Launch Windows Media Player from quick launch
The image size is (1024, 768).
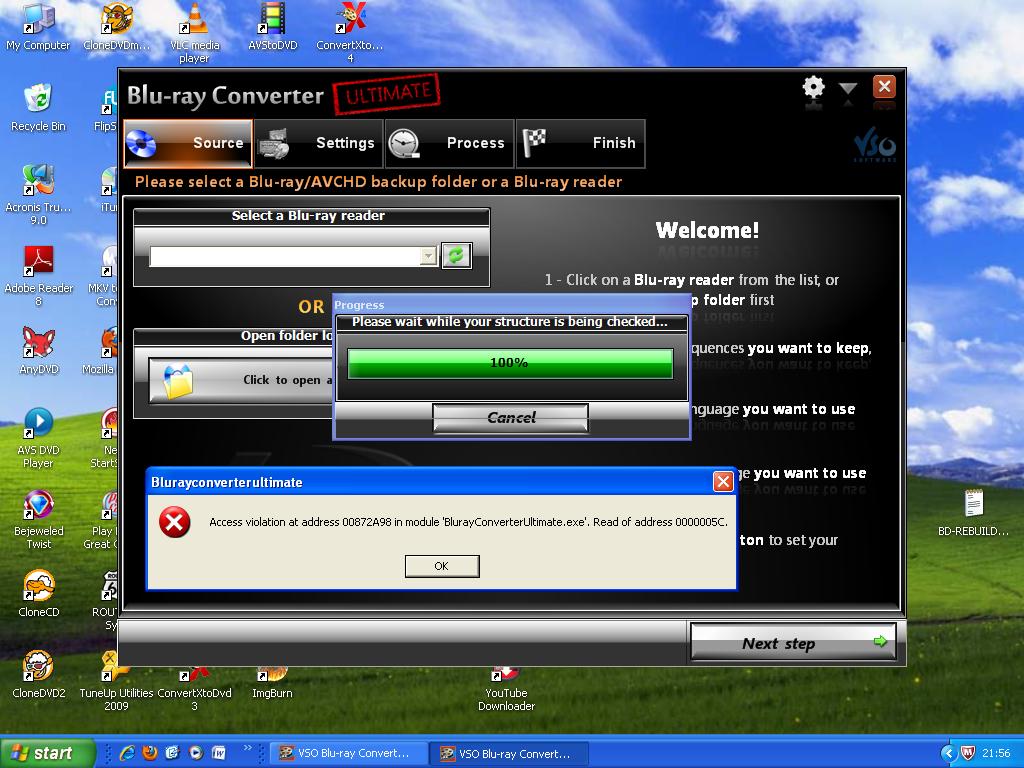(x=195, y=753)
